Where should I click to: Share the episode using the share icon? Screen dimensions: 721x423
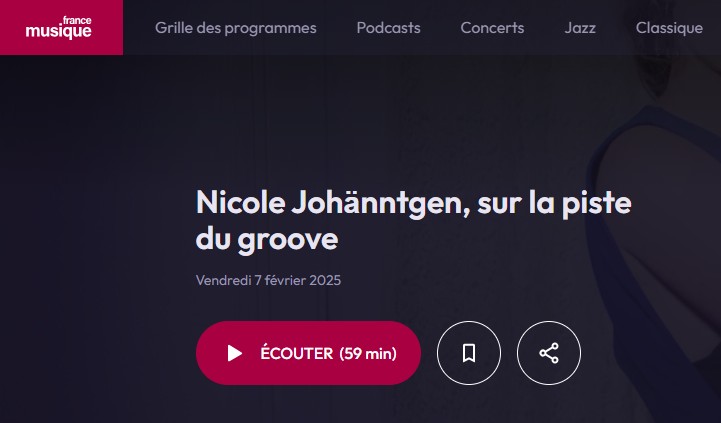click(x=549, y=353)
